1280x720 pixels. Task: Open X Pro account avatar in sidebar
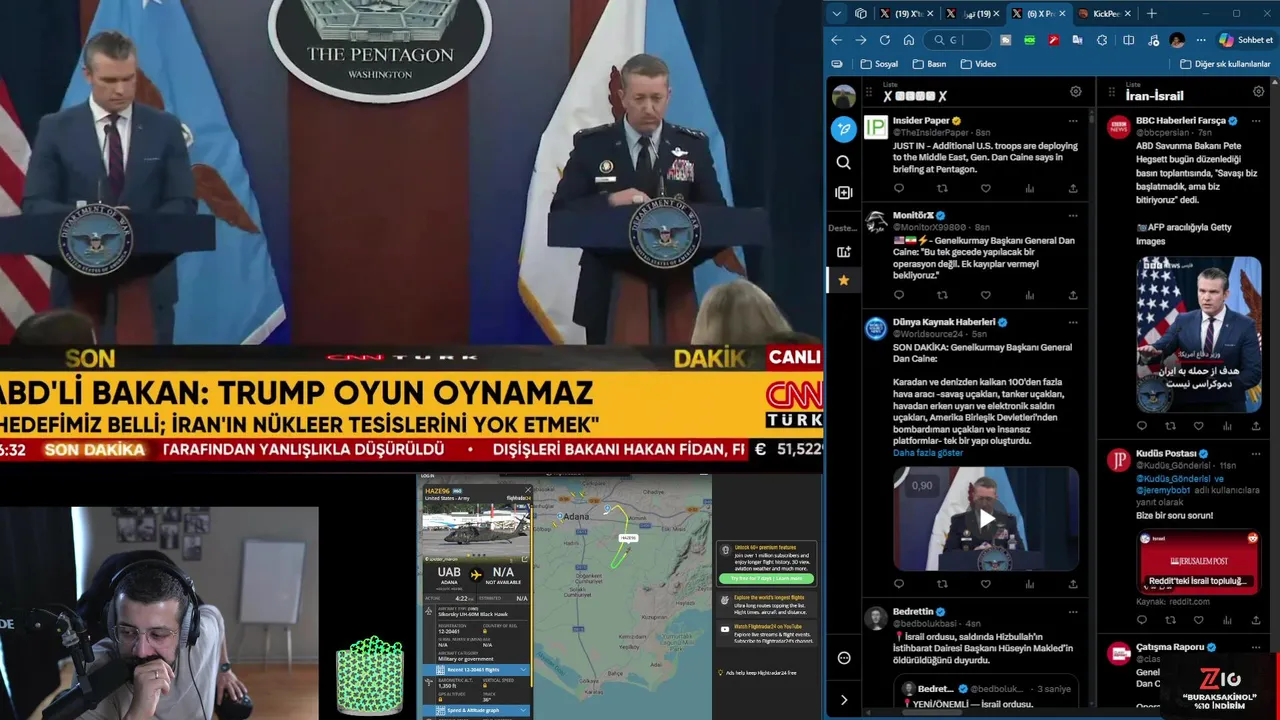pyautogui.click(x=844, y=96)
